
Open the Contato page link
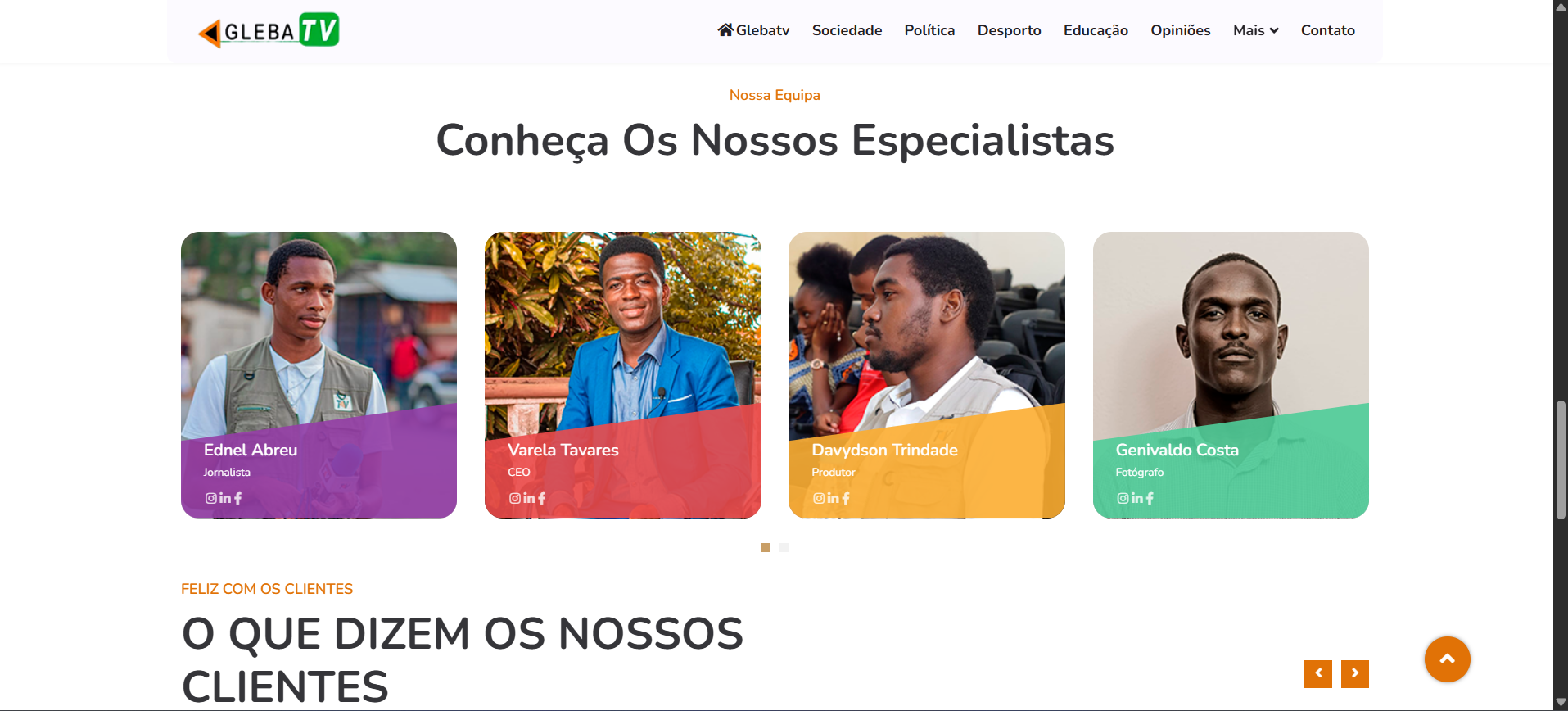[x=1327, y=30]
